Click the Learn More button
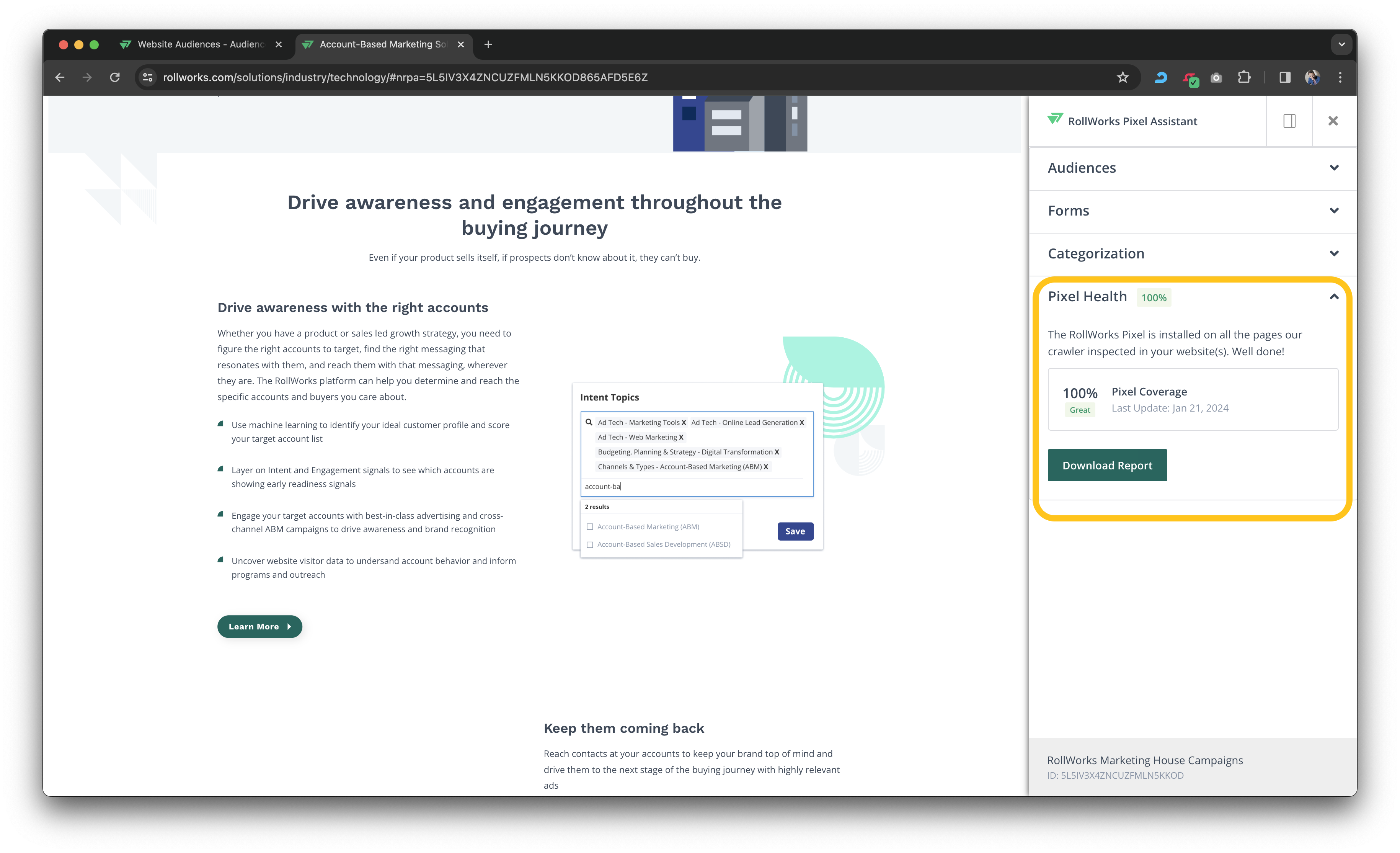1400x853 pixels. coord(259,626)
